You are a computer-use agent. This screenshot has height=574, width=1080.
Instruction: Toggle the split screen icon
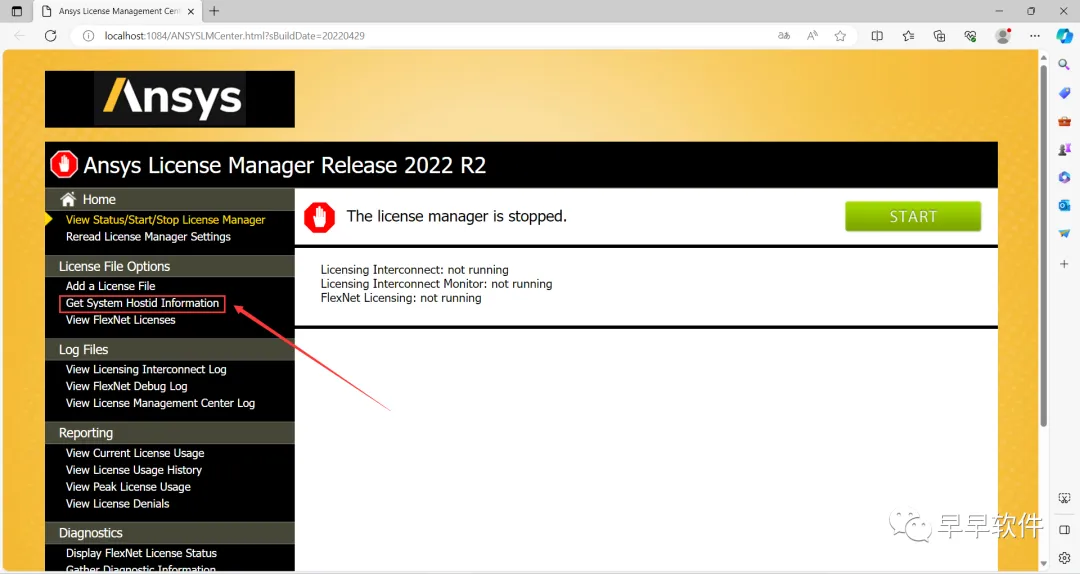click(x=877, y=36)
